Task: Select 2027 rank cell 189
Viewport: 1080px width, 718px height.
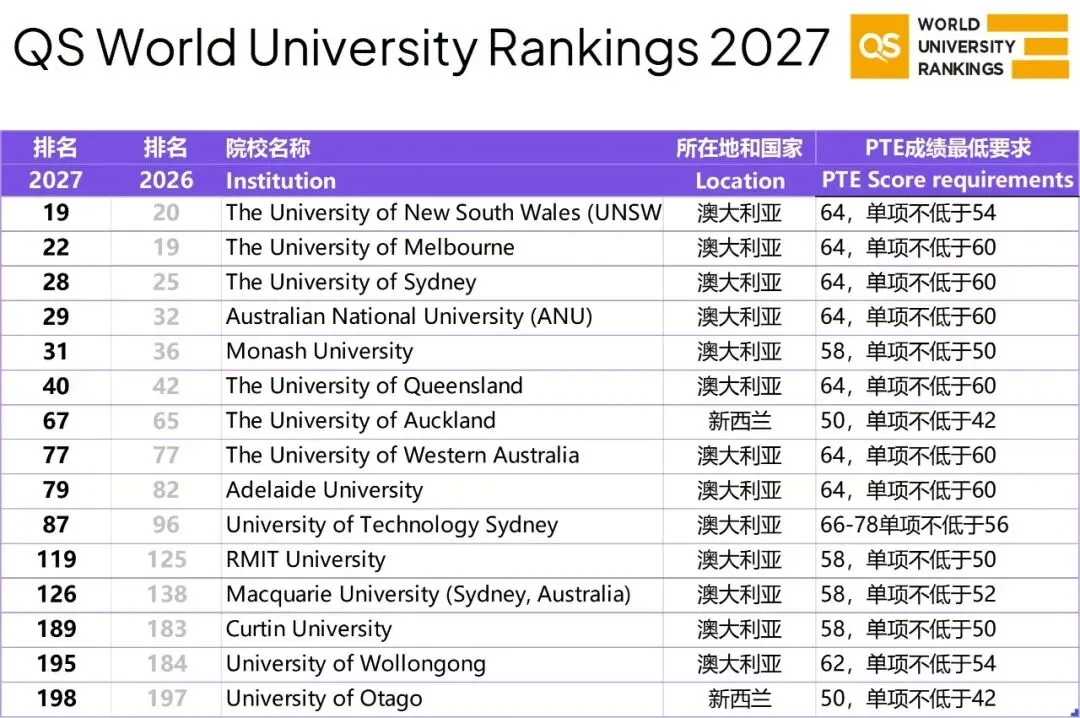Action: [56, 628]
